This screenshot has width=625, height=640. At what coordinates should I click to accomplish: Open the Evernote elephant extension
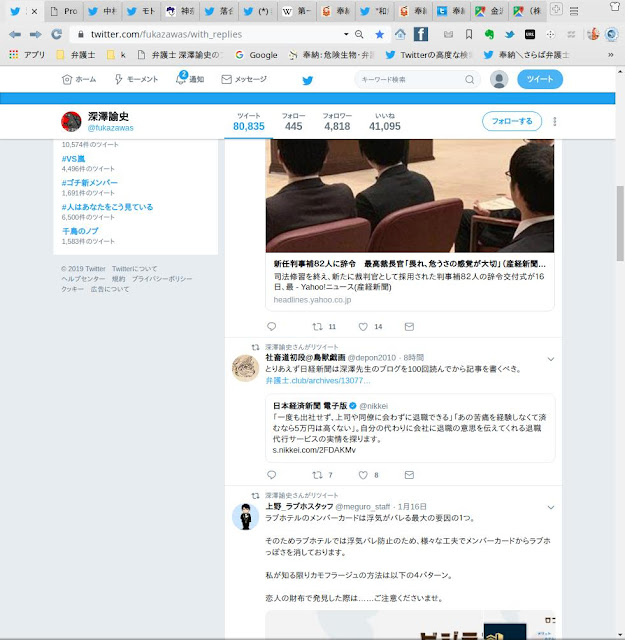(489, 34)
